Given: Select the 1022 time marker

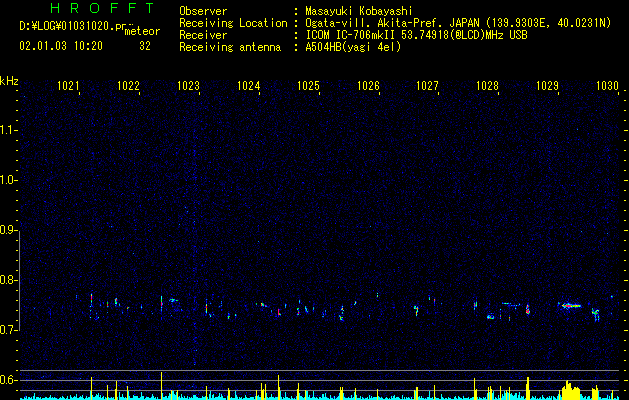Looking at the screenshot, I should (128, 86).
